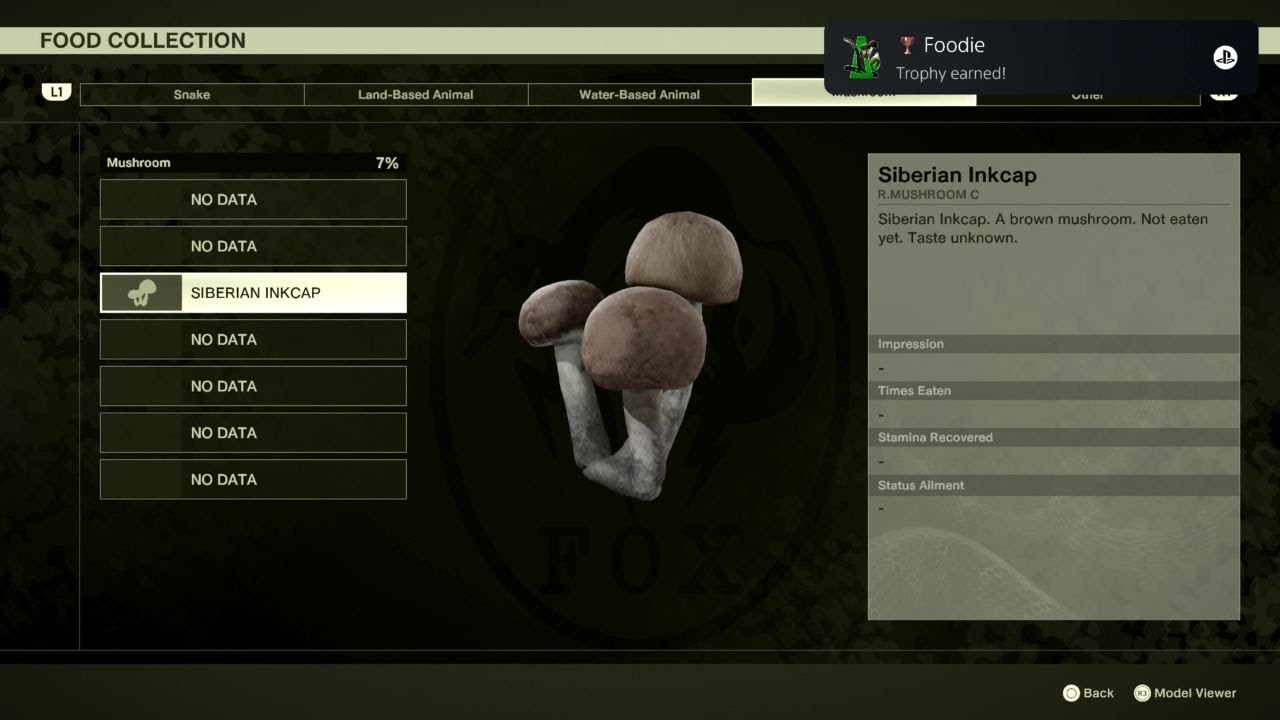1280x720 pixels.
Task: Click the Mushroom list header label
Action: click(x=139, y=163)
